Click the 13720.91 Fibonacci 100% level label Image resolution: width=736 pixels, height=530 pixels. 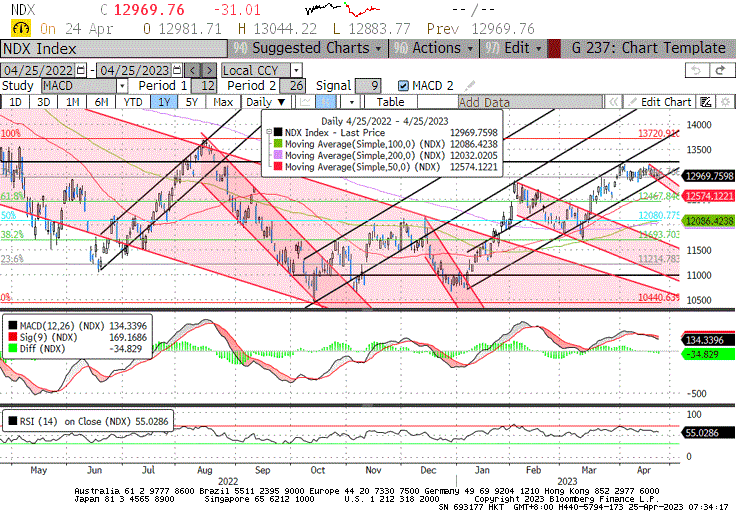659,133
